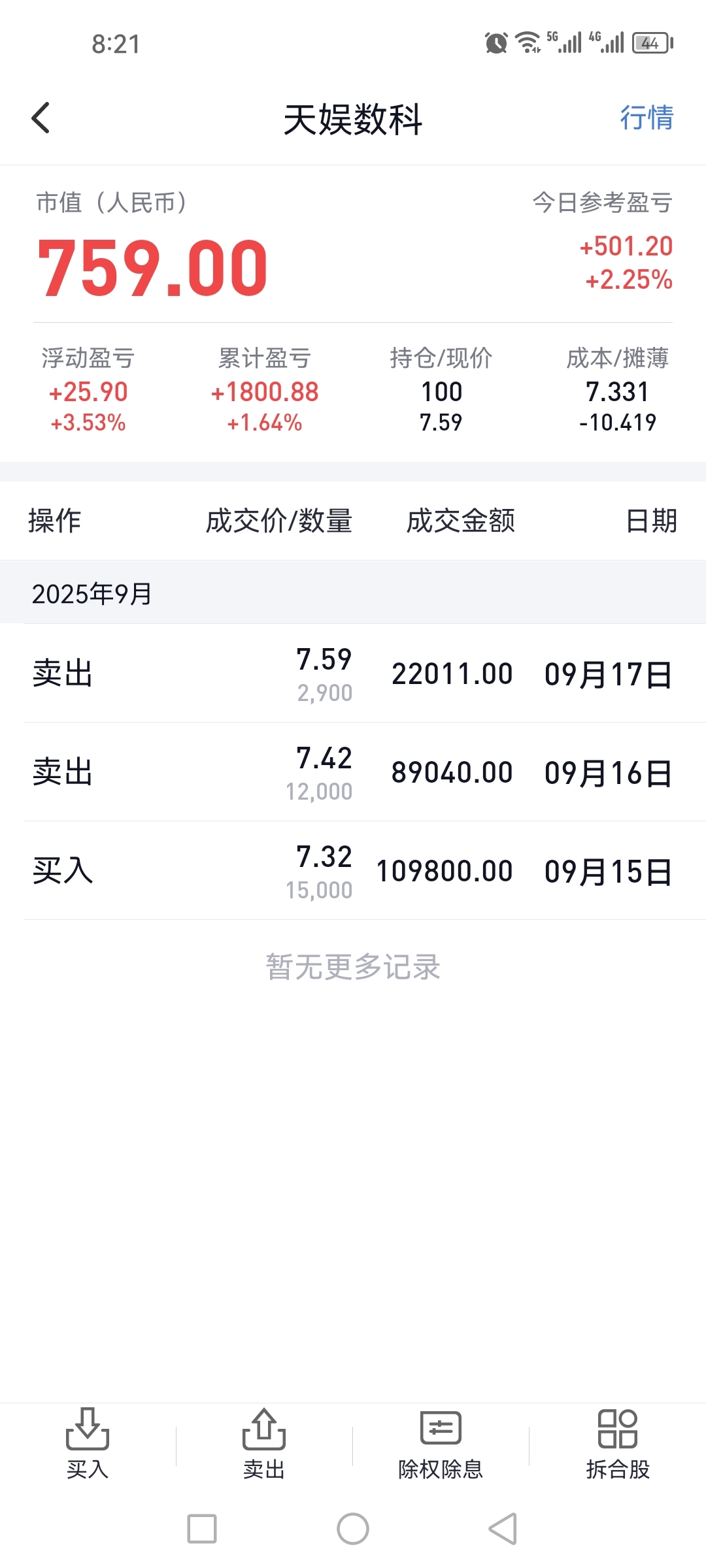Tap the 买入 buy icon
The width and height of the screenshot is (706, 1568).
[88, 1444]
